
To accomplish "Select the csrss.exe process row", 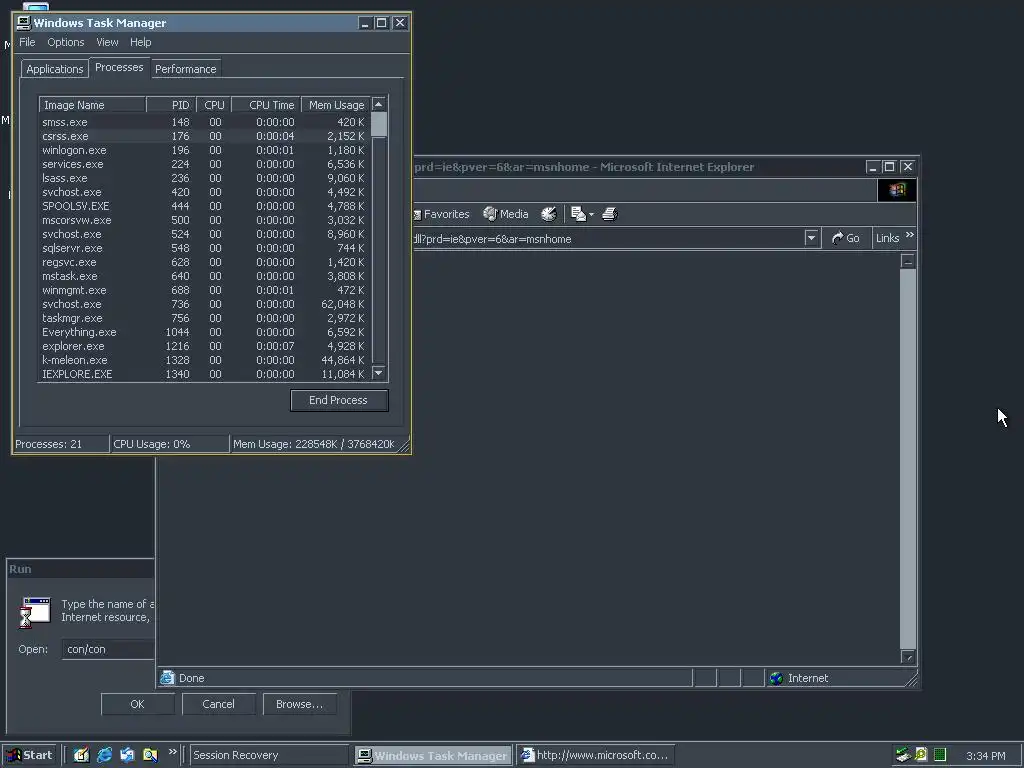I will [x=204, y=136].
